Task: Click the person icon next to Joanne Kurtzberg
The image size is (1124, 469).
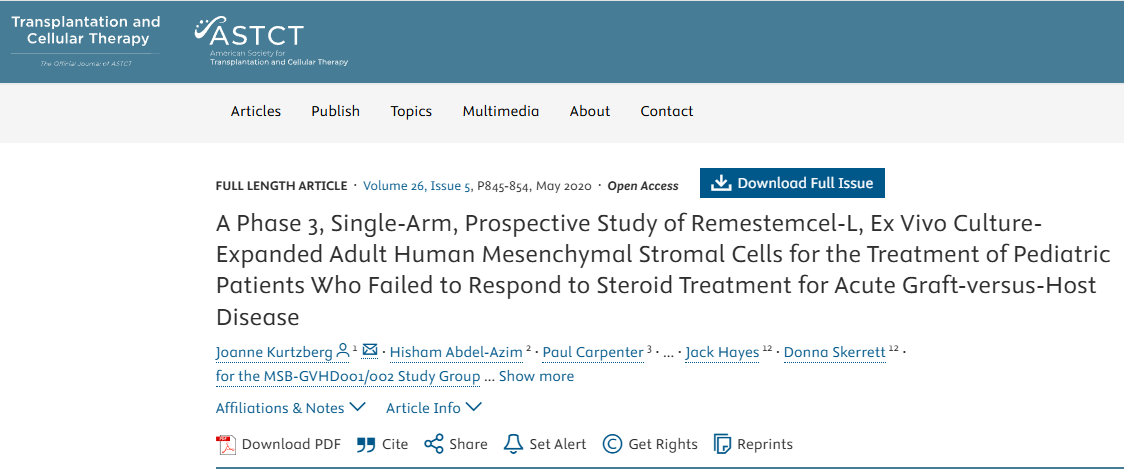Action: [x=343, y=351]
